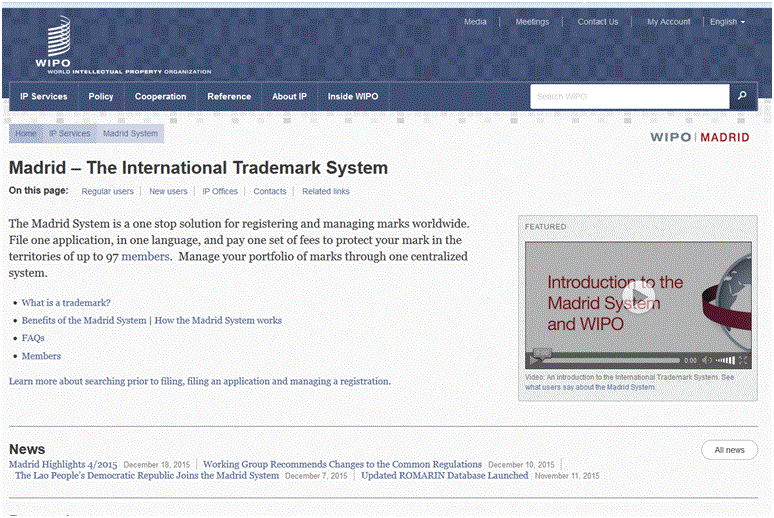
Task: Click the News section heading
Action: point(27,449)
